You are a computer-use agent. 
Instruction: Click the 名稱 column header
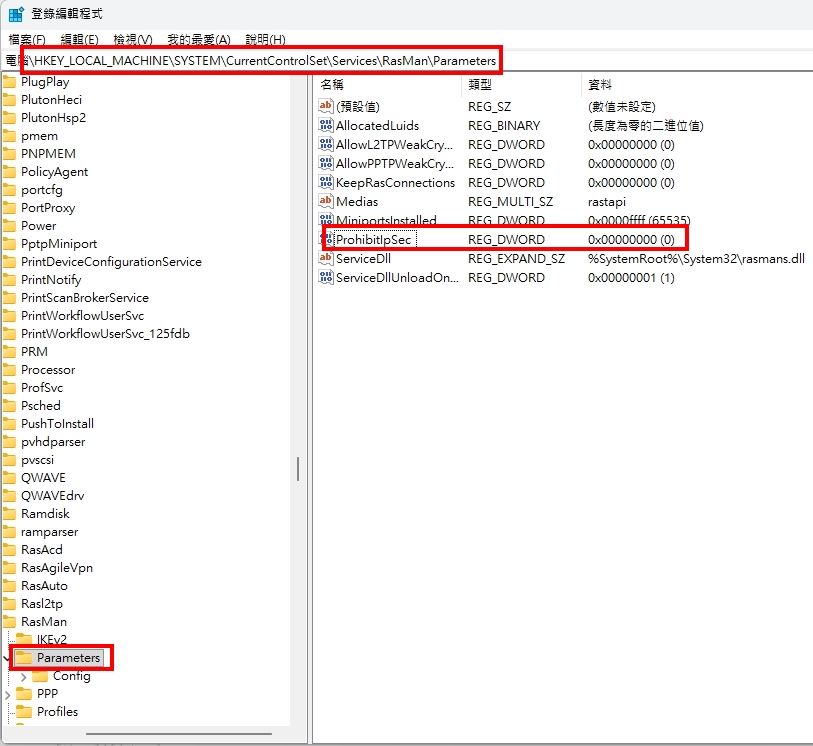(x=332, y=85)
